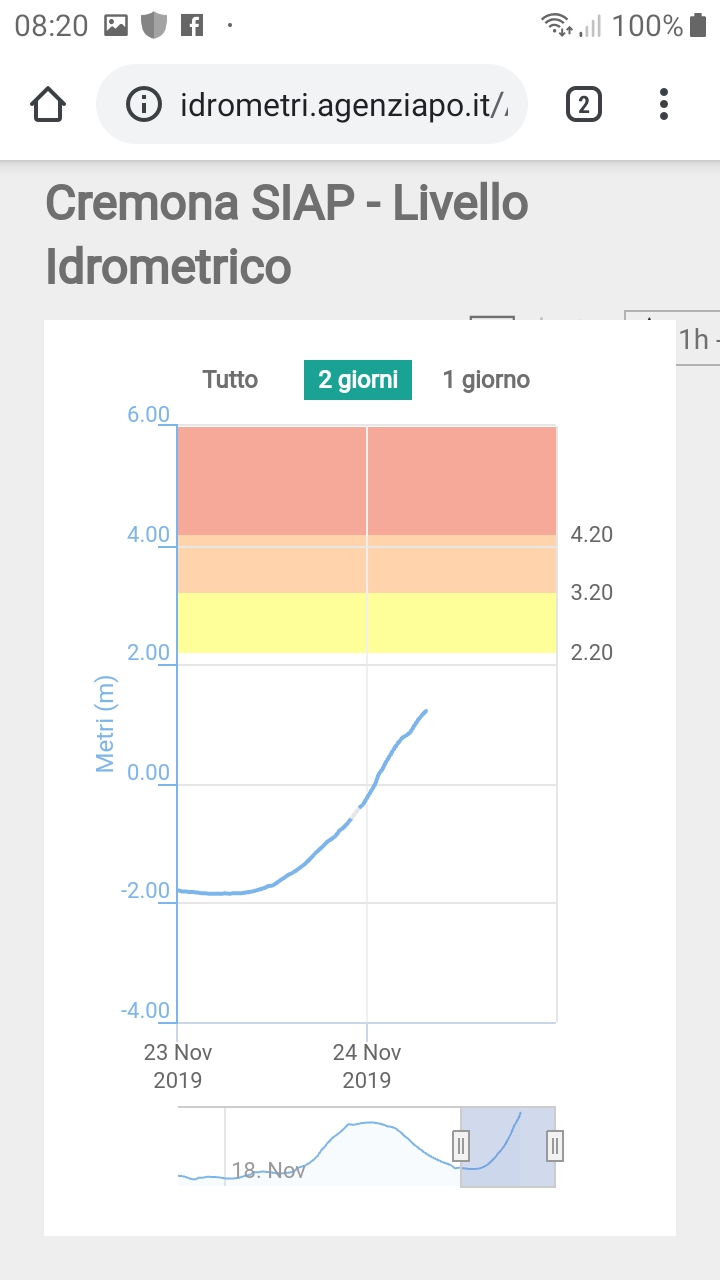Tap the browser home icon
The height and width of the screenshot is (1280, 720).
[x=48, y=104]
